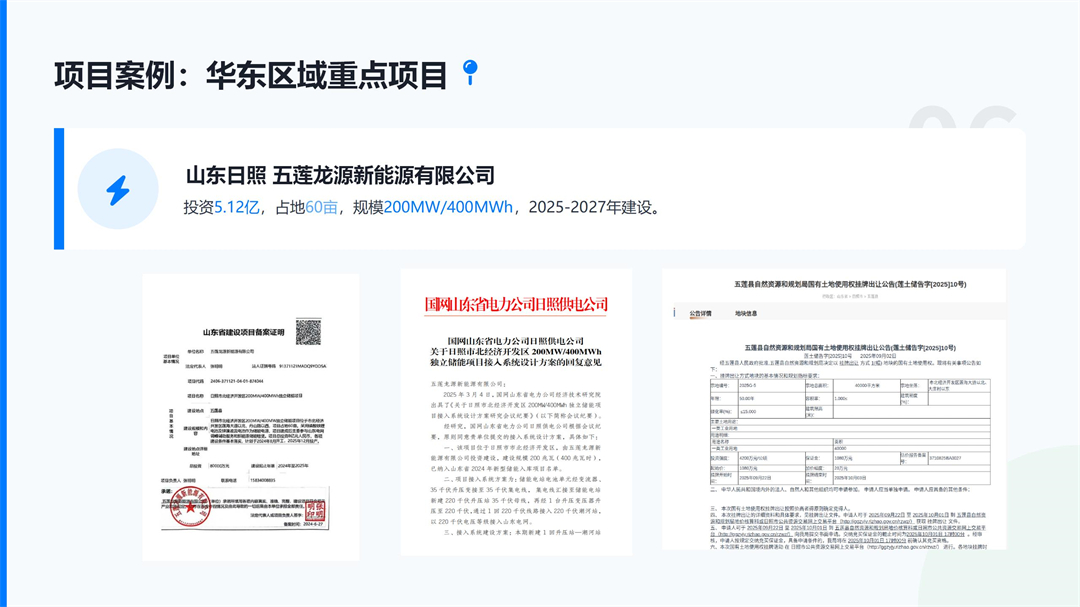Select the slide title 项目案例：华东区域重点项目
The height and width of the screenshot is (607, 1080).
(250, 74)
